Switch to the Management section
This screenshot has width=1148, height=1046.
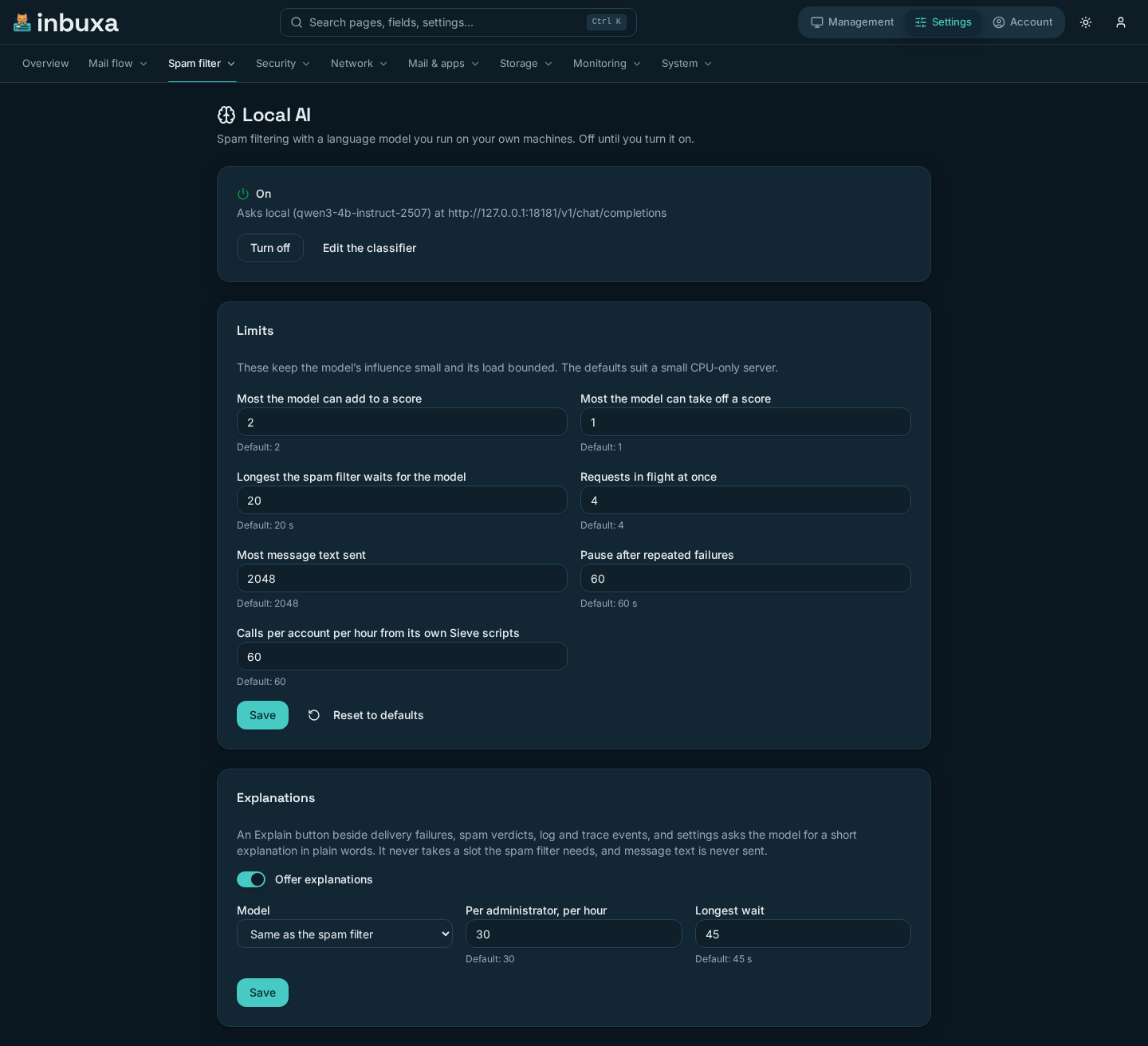[x=852, y=22]
